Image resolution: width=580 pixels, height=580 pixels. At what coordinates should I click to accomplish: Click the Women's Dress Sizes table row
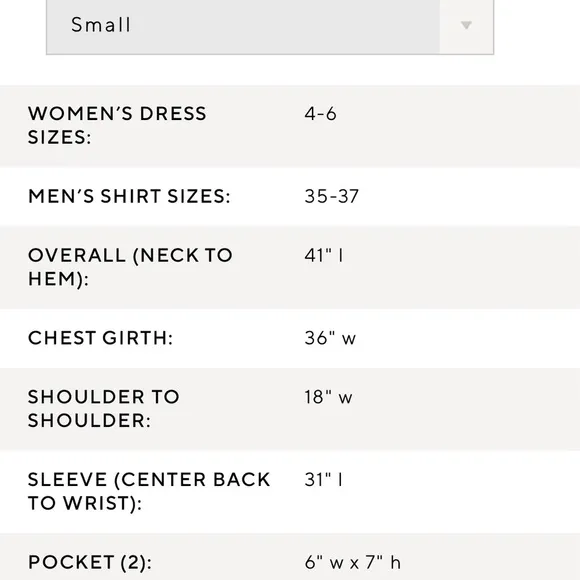coord(290,126)
